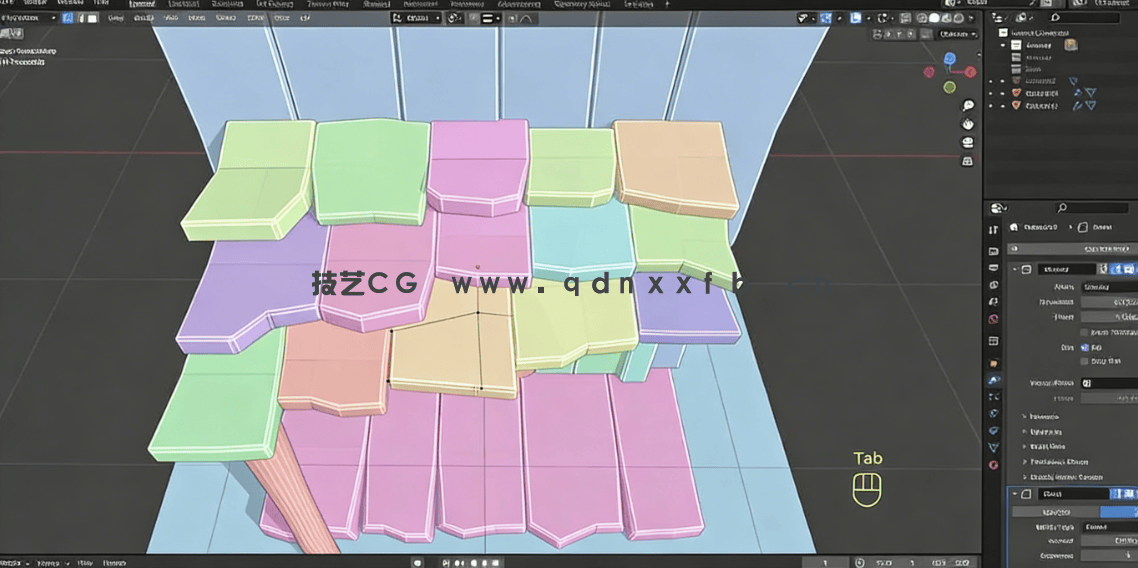Toggle X-ray mode in viewport header
The height and width of the screenshot is (568, 1138).
pyautogui.click(x=904, y=17)
